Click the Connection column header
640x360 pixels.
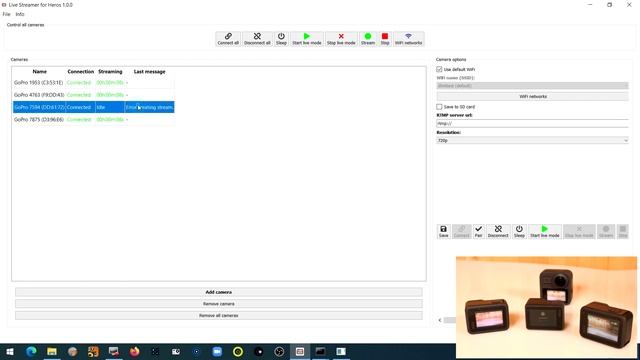tap(80, 71)
